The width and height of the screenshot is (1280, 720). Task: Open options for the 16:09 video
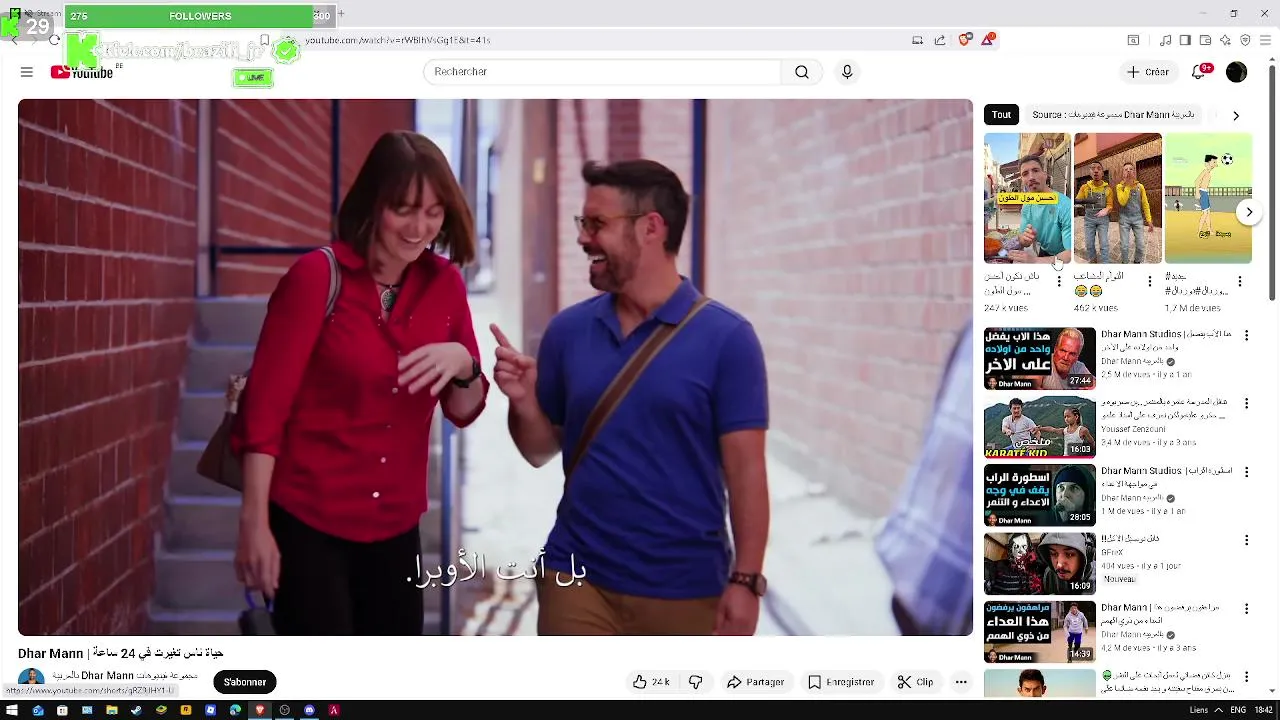[x=1246, y=540]
